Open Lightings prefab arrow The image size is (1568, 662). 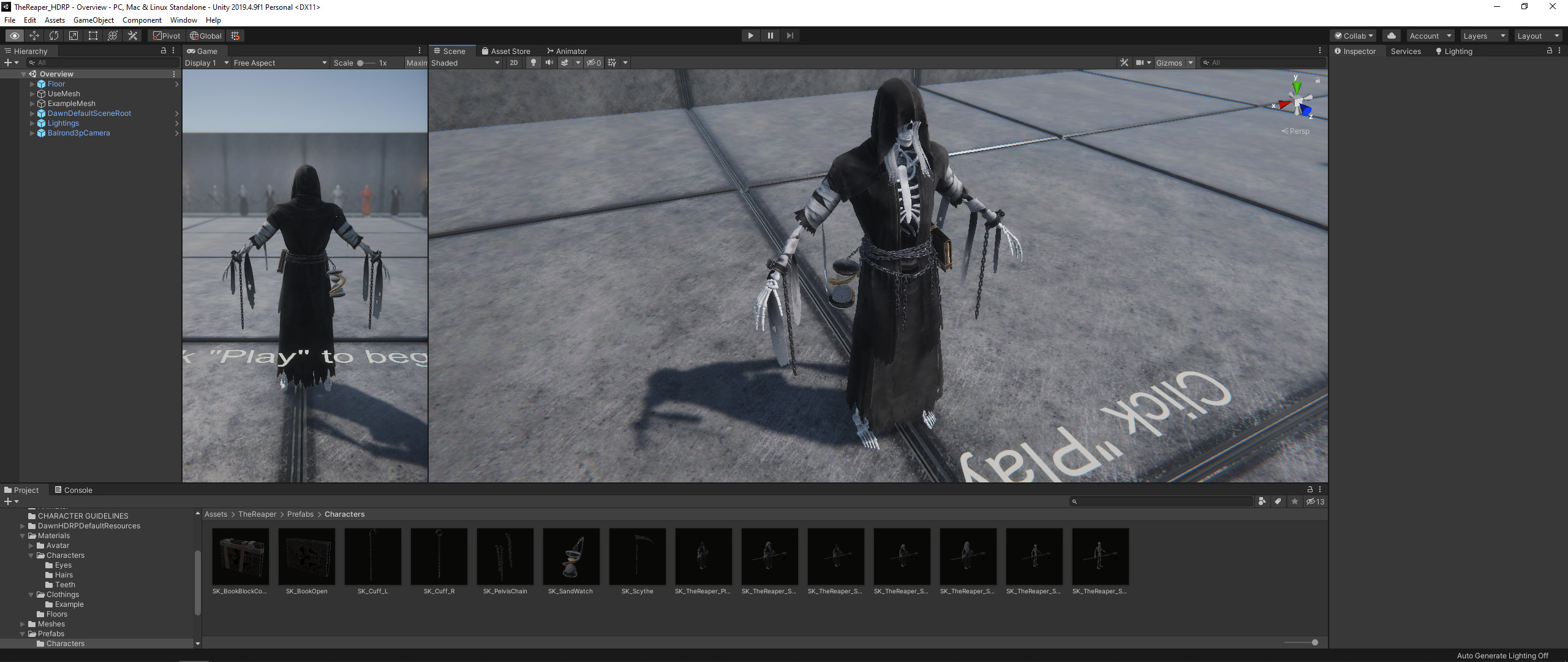tap(176, 123)
